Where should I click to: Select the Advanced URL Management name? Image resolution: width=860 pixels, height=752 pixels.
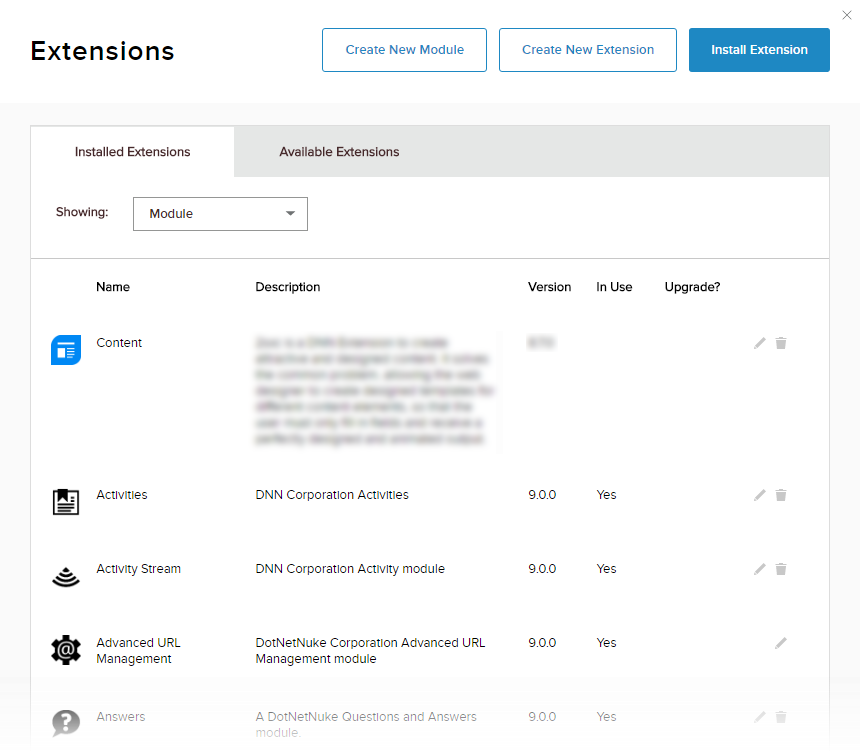click(x=138, y=651)
